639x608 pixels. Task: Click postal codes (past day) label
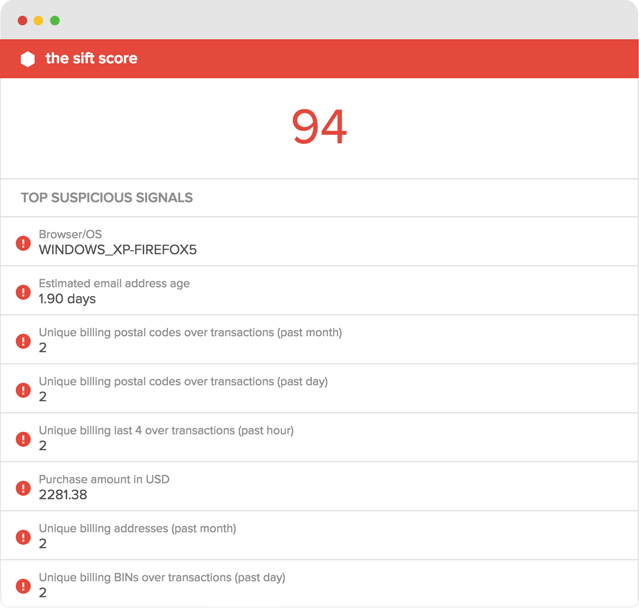(183, 381)
